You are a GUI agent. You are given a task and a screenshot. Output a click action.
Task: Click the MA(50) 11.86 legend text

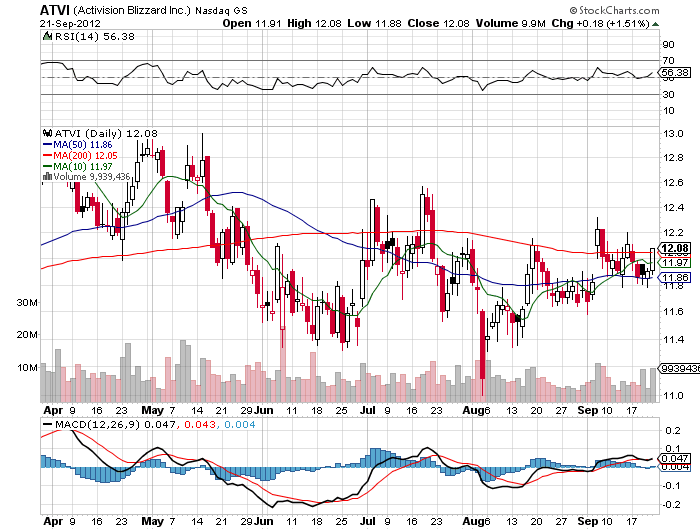point(83,145)
